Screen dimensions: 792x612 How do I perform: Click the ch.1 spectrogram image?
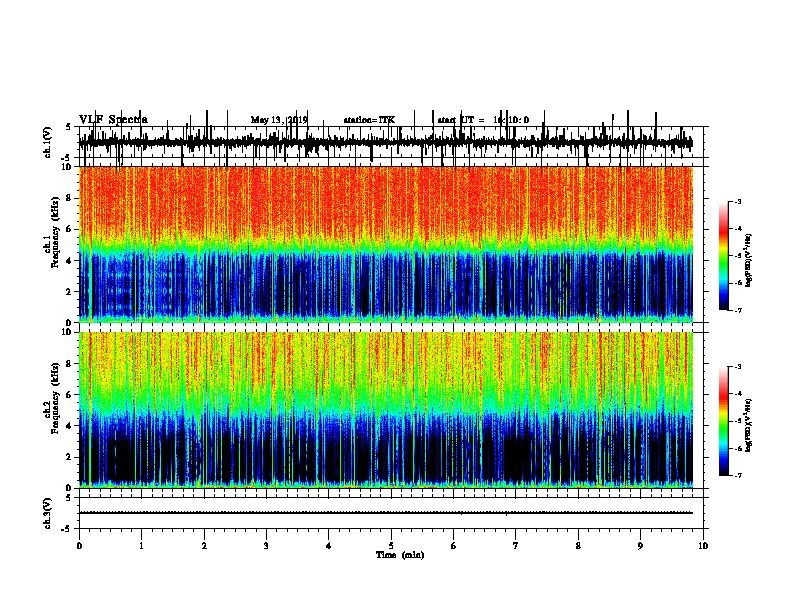(385, 244)
